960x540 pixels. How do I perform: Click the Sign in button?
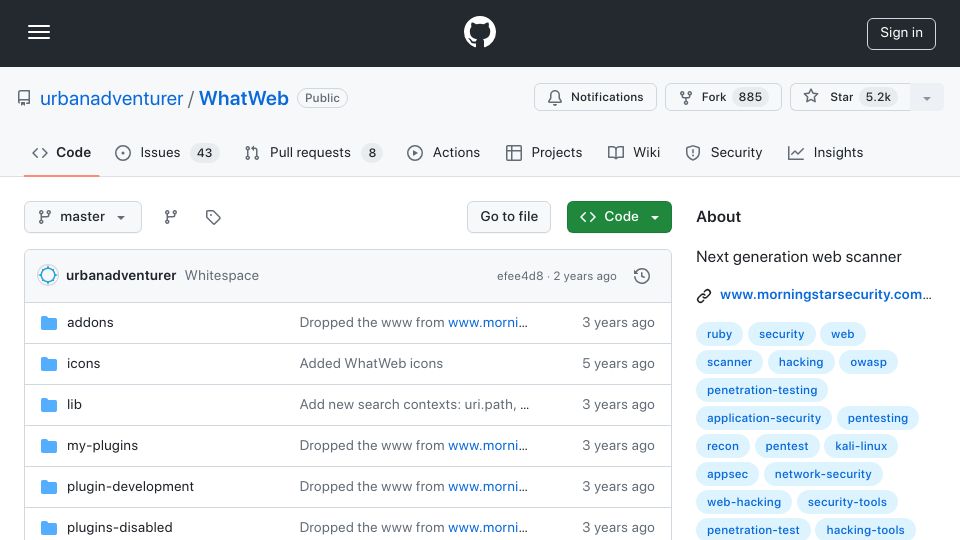coord(901,34)
